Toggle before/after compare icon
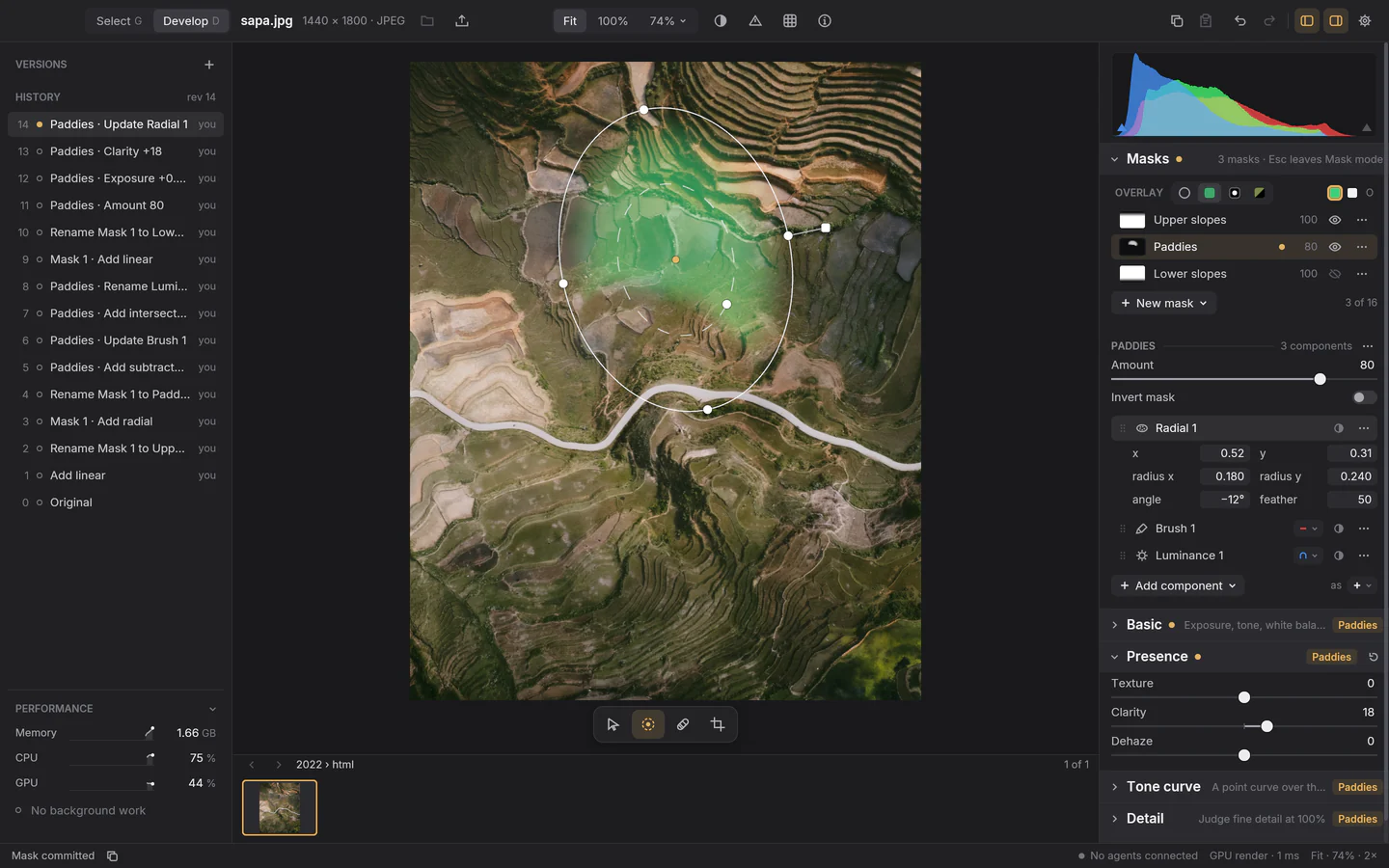Viewport: 1389px width, 868px height. [721, 20]
